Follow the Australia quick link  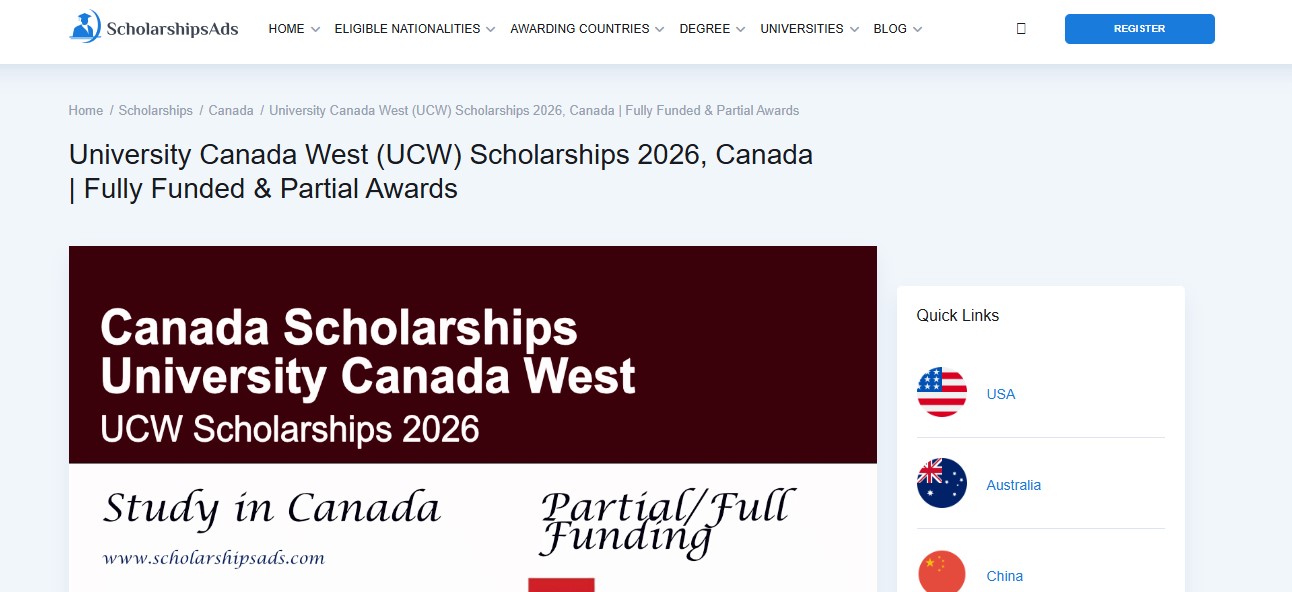click(1013, 484)
